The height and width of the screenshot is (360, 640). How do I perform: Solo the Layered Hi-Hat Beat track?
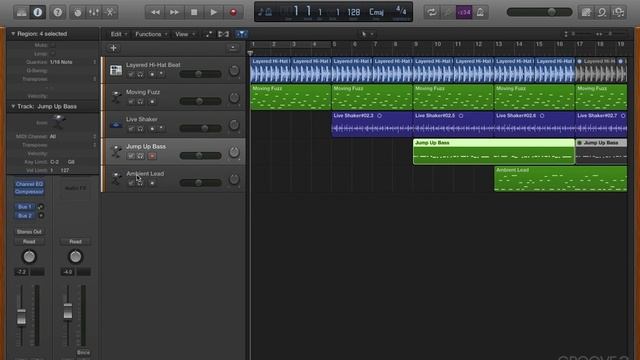[140, 74]
